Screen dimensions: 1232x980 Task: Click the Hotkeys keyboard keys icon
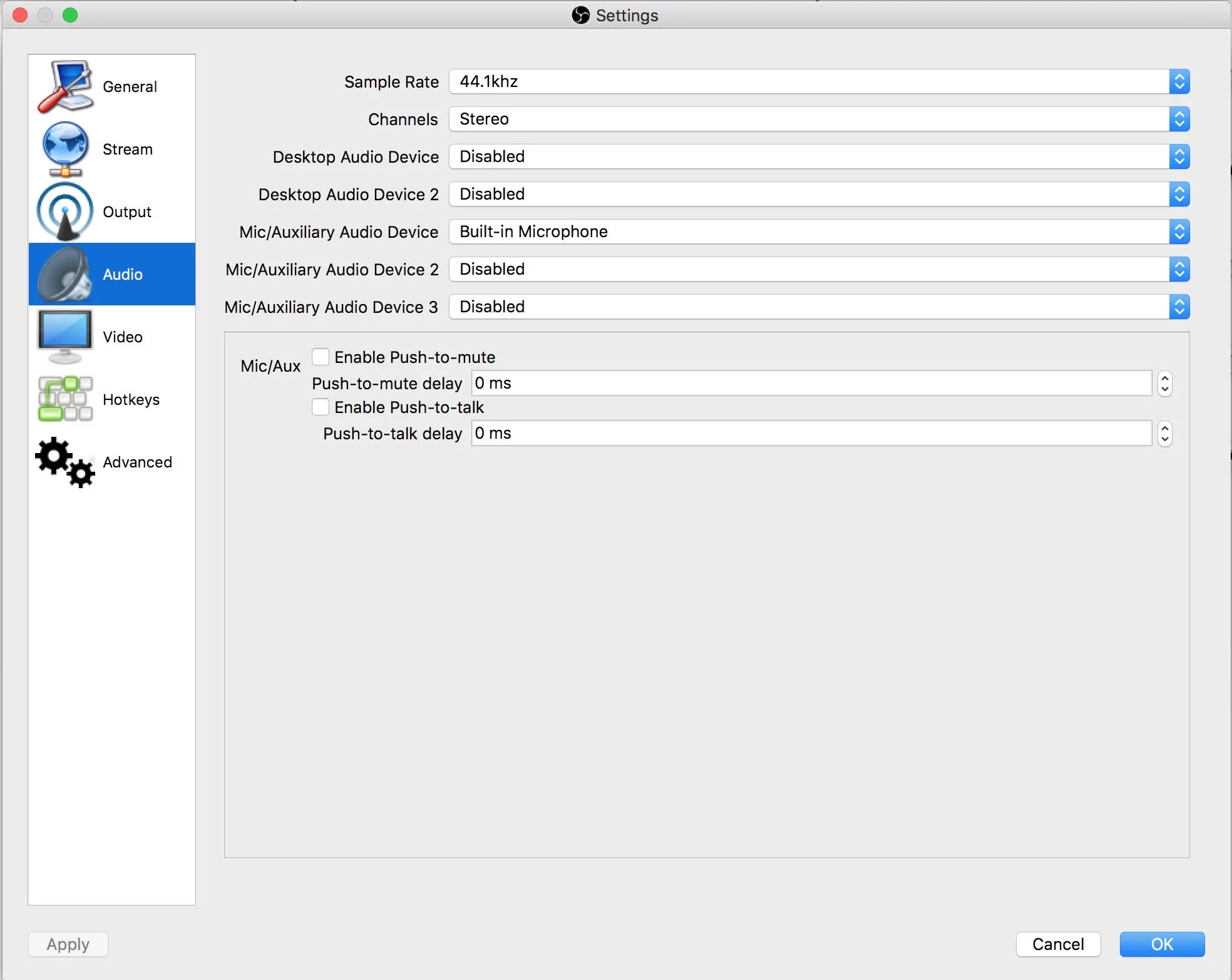(x=65, y=399)
